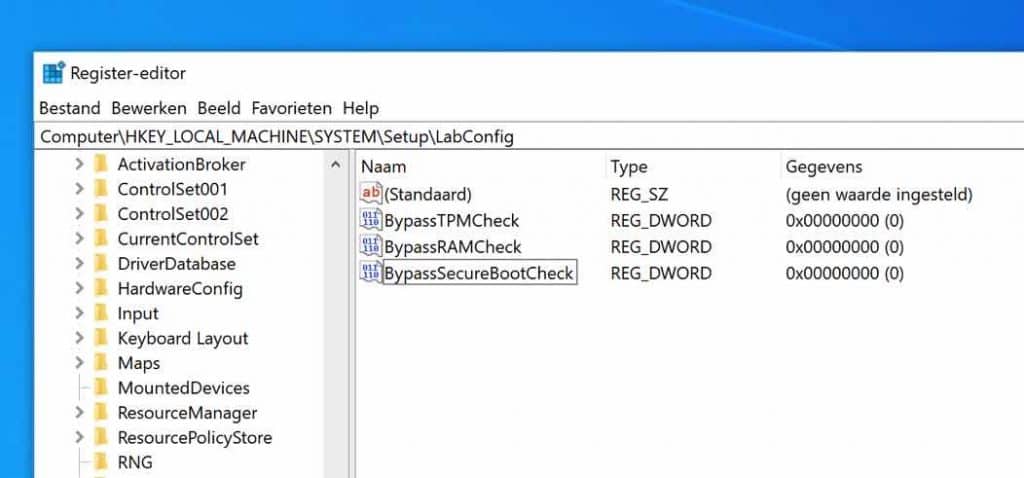The height and width of the screenshot is (478, 1024).
Task: Select the ResourcePolicyStore tree item
Action: [195, 438]
